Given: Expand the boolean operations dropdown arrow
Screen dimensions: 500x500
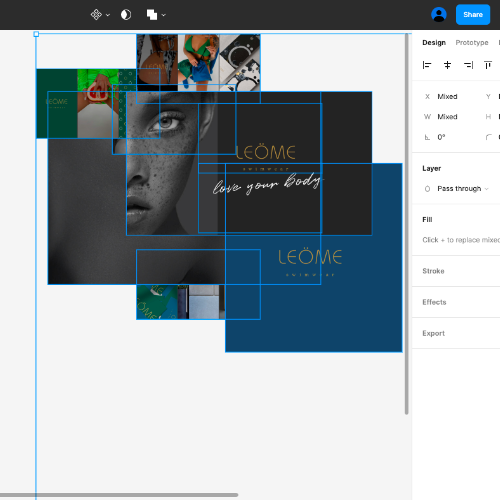Looking at the screenshot, I should click(163, 15).
